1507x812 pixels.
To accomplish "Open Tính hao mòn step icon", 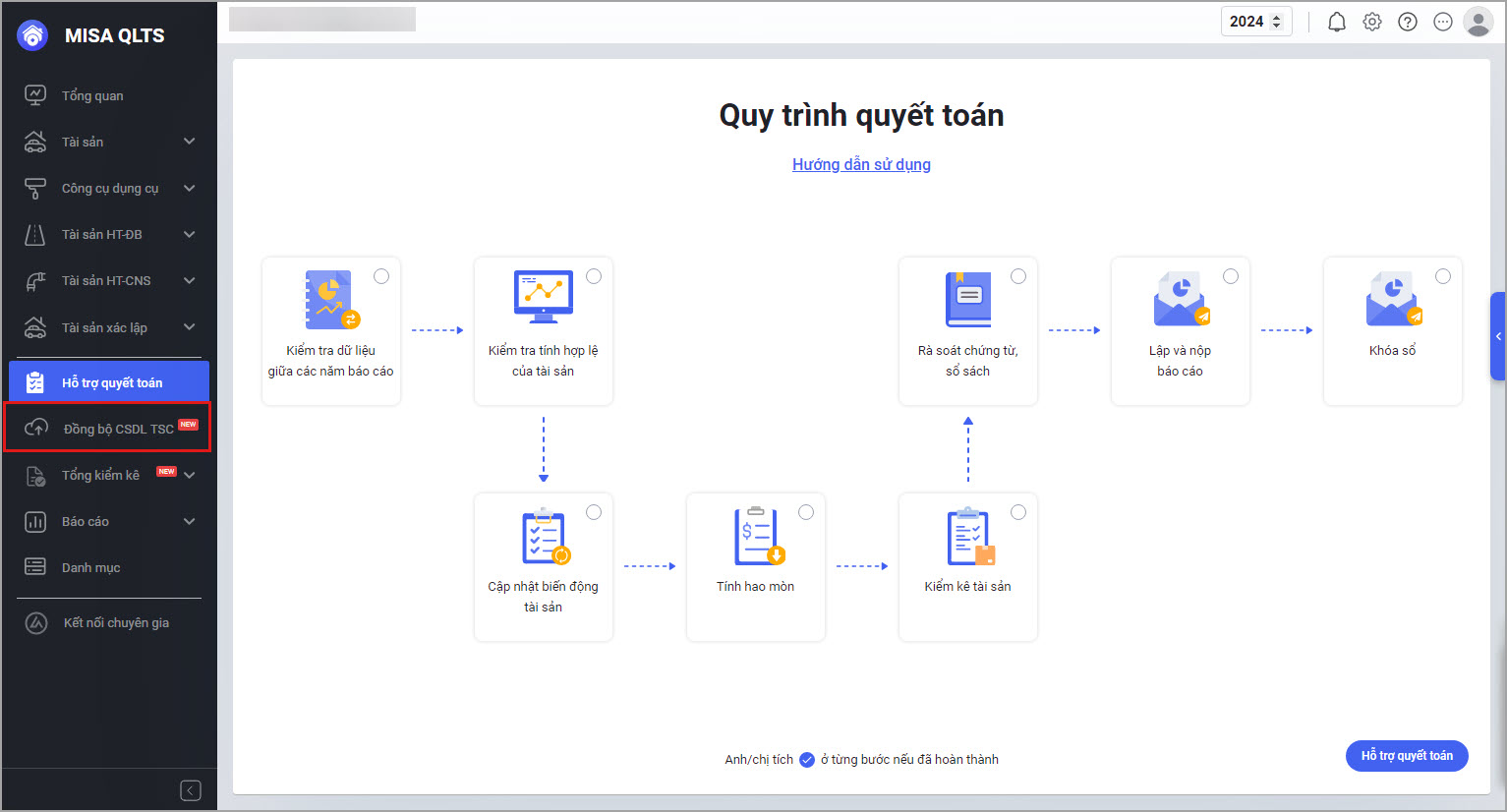I will [759, 537].
